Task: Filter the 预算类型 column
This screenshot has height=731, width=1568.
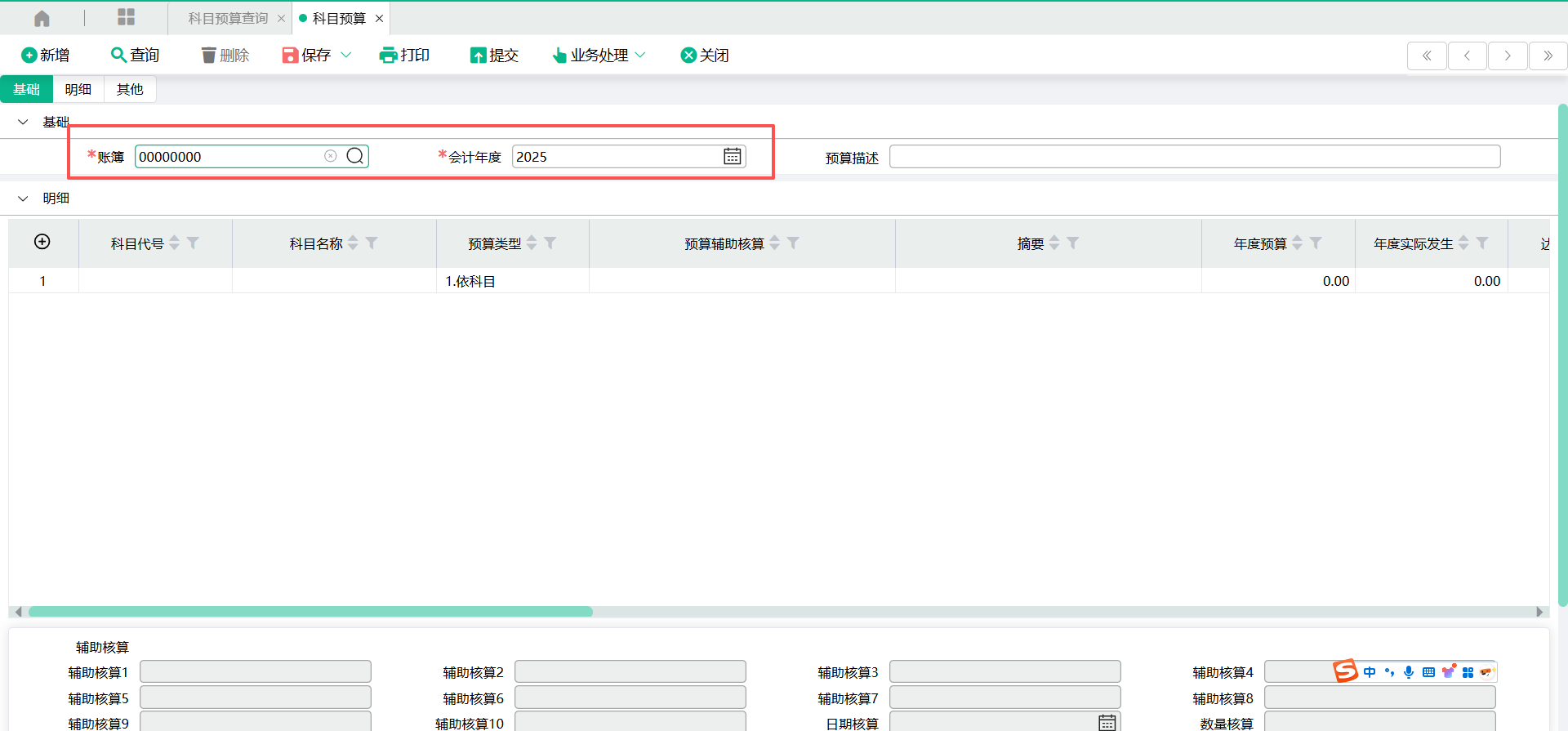Action: 550,243
